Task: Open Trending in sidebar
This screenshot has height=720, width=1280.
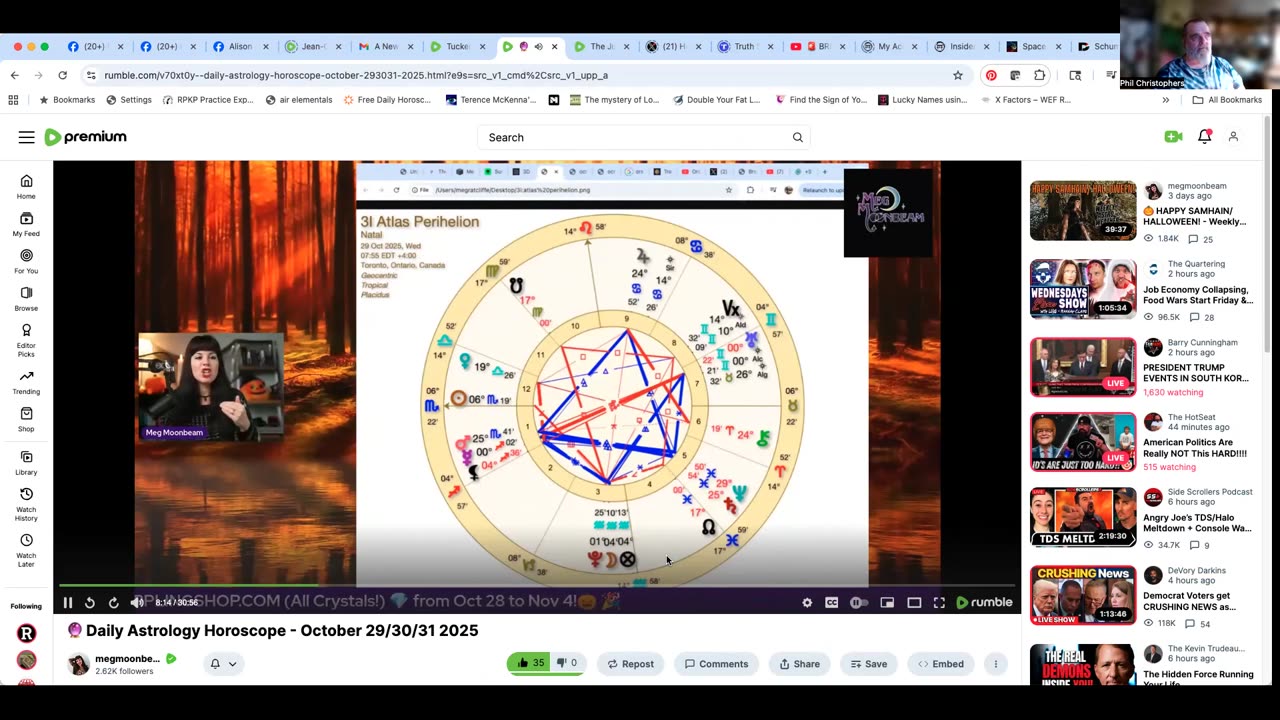Action: pyautogui.click(x=26, y=382)
